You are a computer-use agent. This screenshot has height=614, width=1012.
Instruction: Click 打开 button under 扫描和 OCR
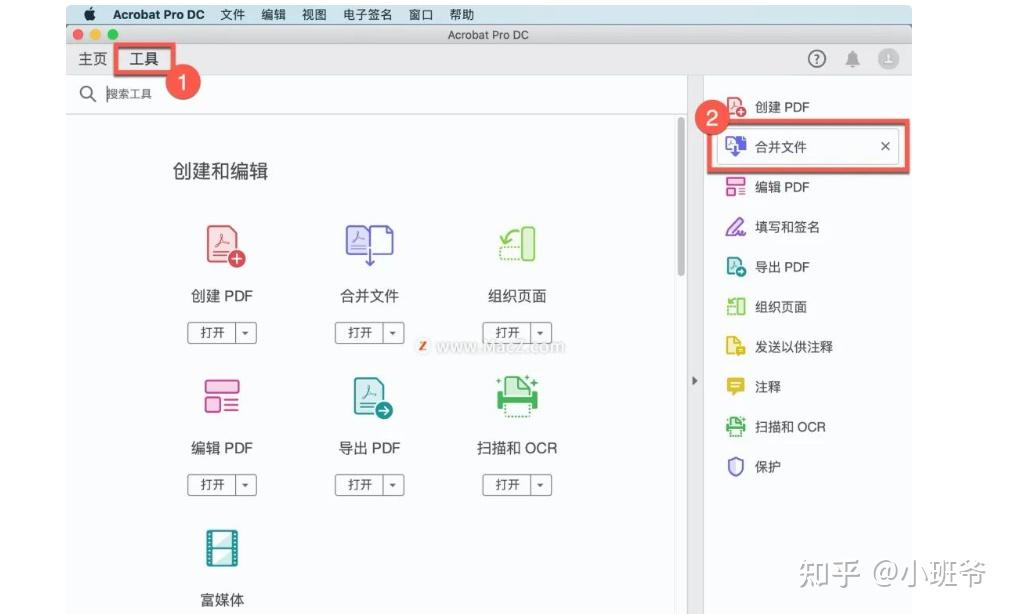[x=507, y=485]
